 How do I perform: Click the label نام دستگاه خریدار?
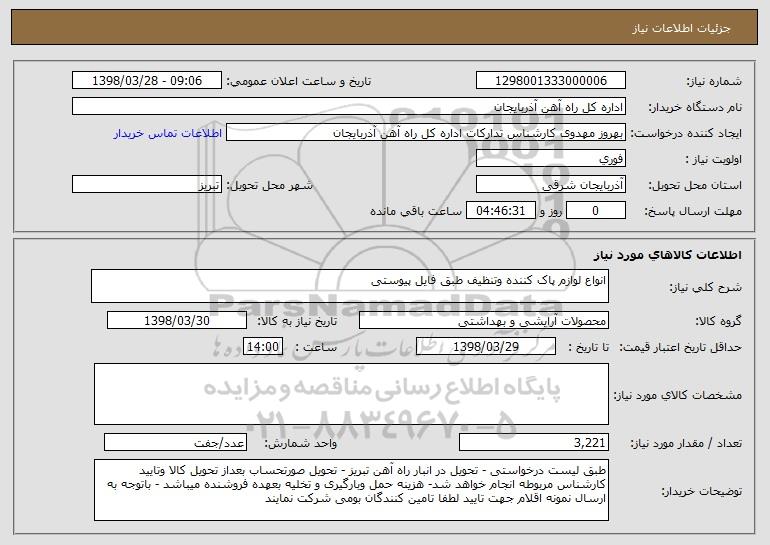[695, 108]
